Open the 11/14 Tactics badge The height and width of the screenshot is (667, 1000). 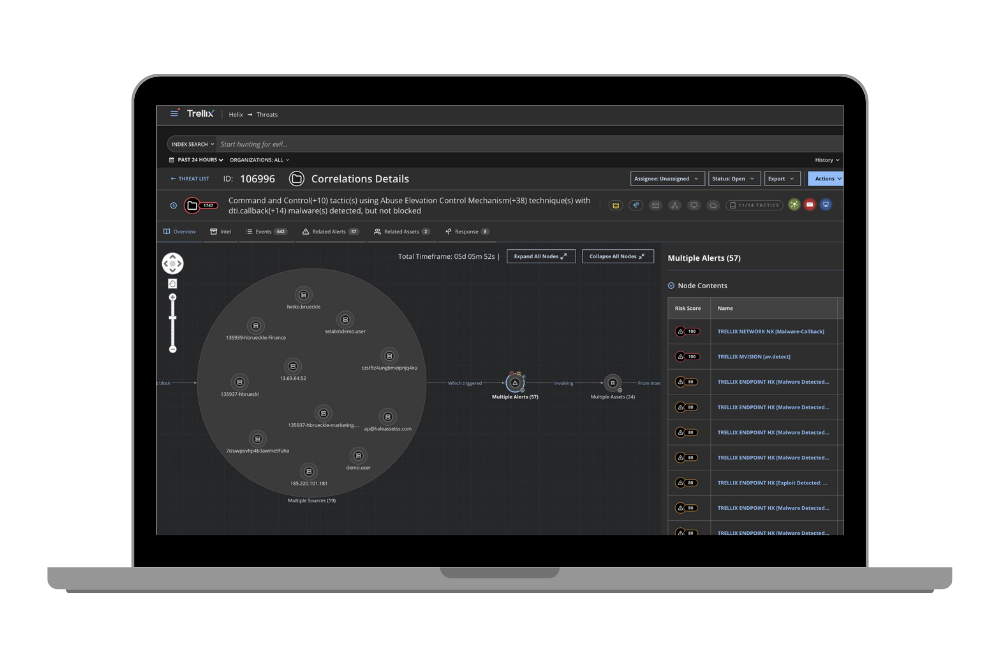click(x=754, y=205)
